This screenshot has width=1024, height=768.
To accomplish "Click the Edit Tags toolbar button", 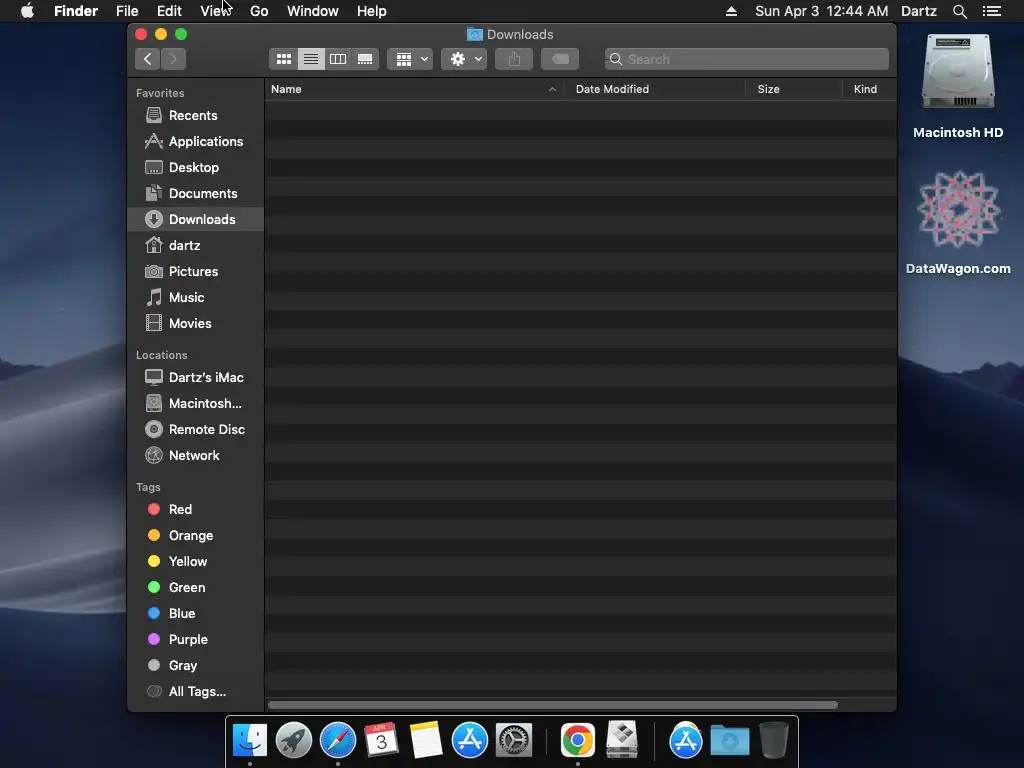I will pos(560,59).
